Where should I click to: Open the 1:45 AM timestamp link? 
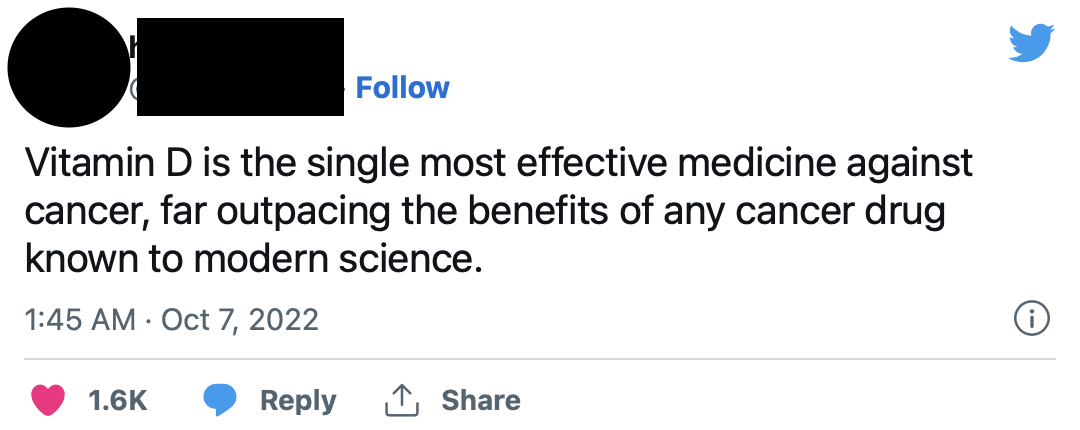pos(78,320)
